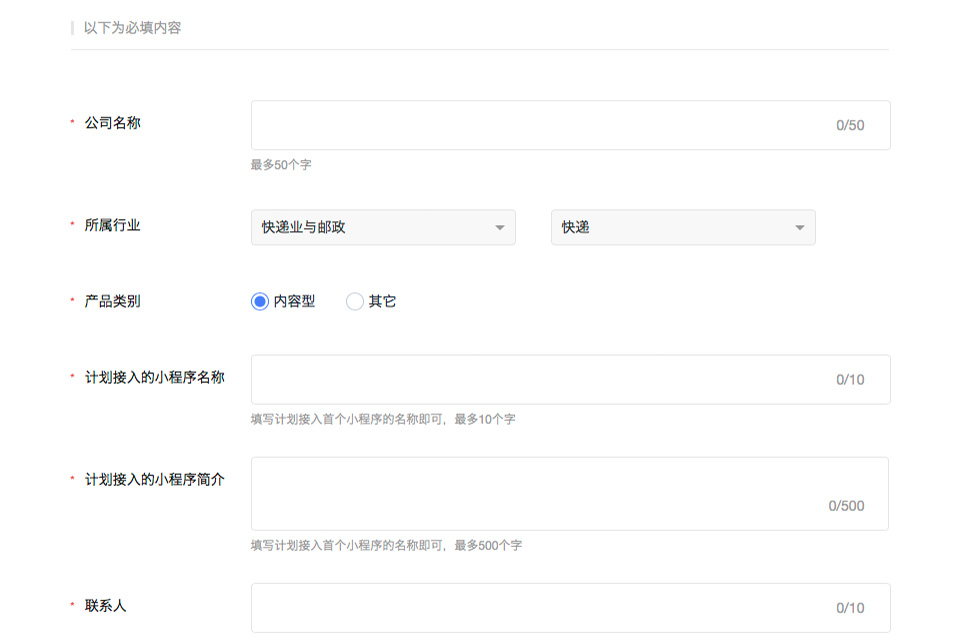The image size is (960, 640).
Task: Click the red asterisk beside 联系人
Action: (x=70, y=605)
